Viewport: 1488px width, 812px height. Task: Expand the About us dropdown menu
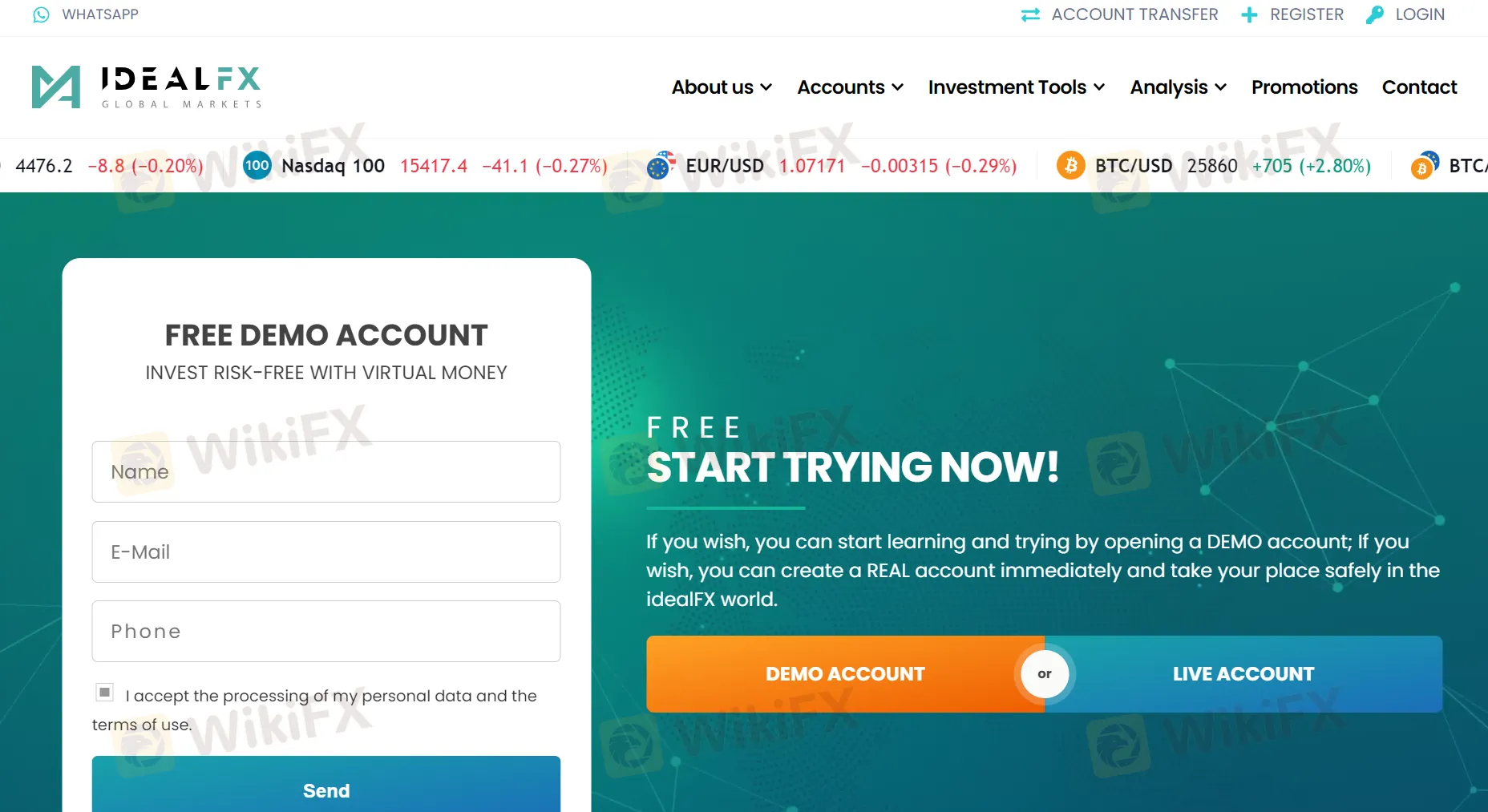click(x=722, y=87)
